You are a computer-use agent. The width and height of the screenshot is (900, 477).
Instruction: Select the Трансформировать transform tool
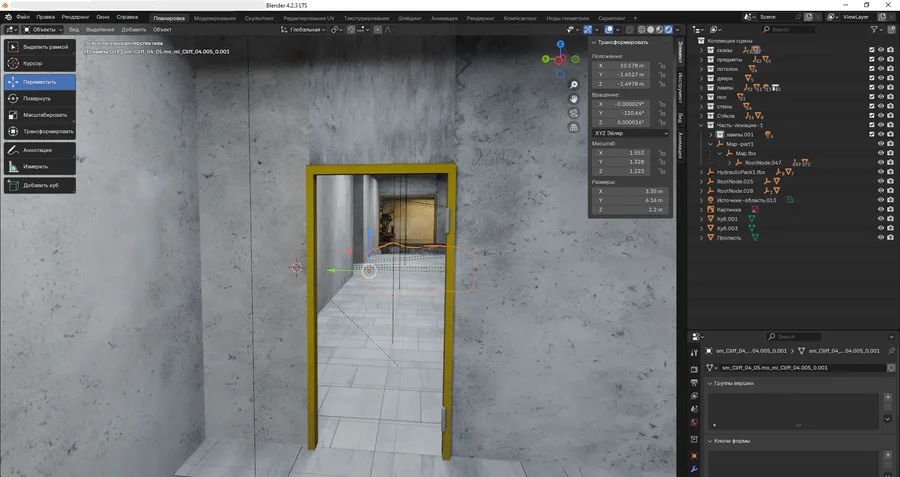coord(40,131)
